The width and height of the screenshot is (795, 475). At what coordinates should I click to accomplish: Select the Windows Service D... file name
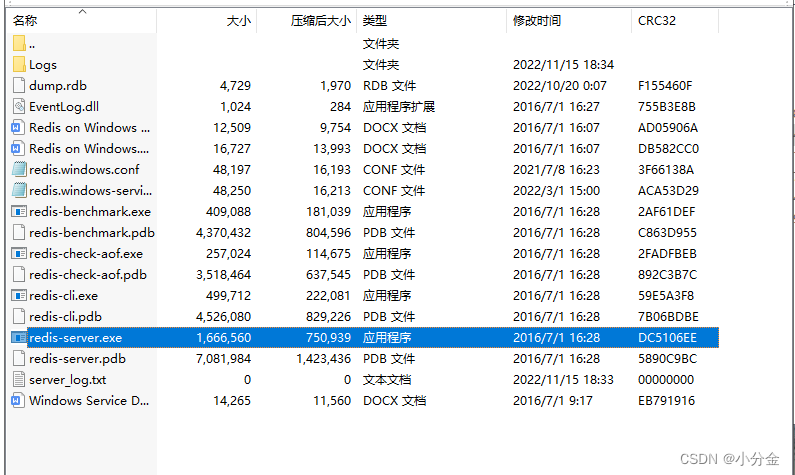click(x=89, y=400)
